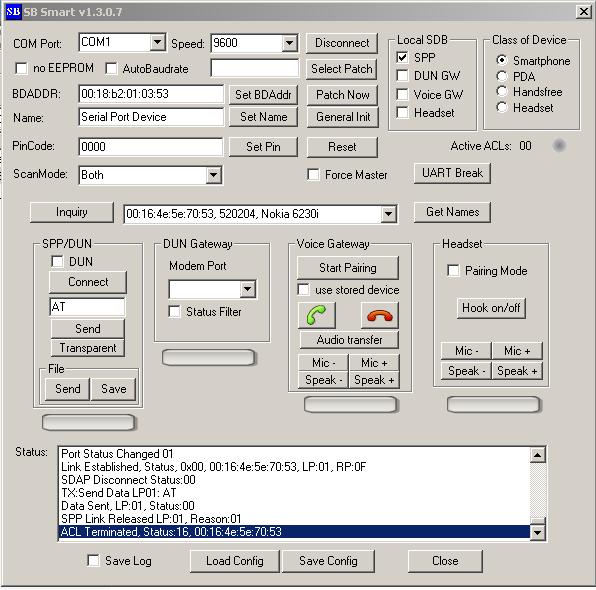Click the BDADDR input field

pyautogui.click(x=151, y=94)
